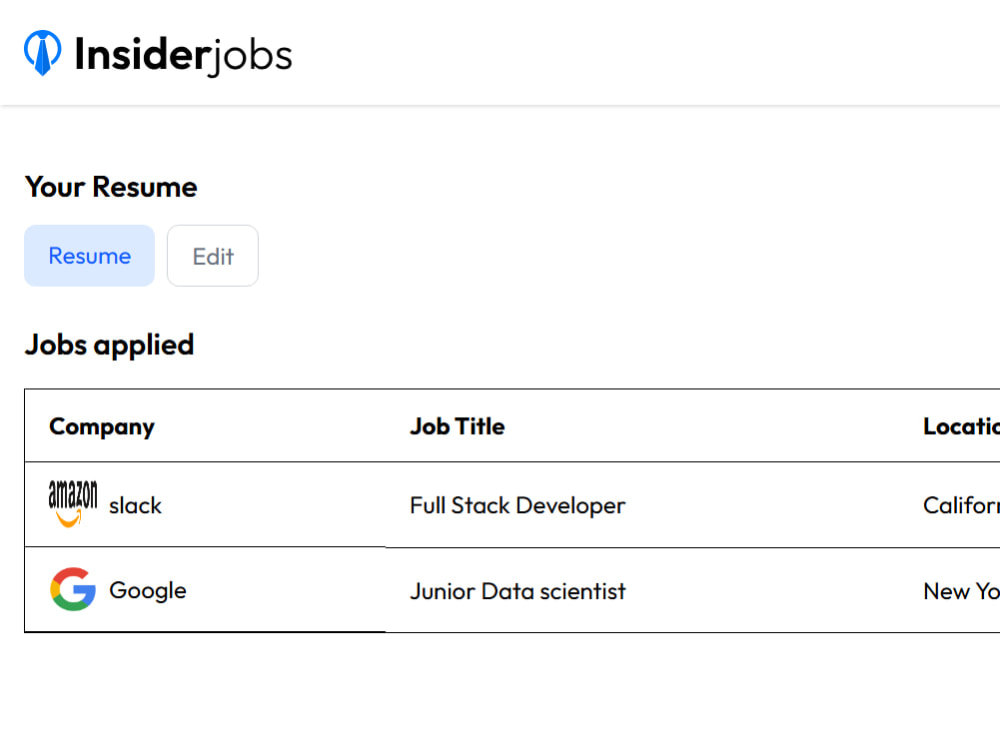Select the Google company name
This screenshot has height=749, width=1000.
tap(148, 591)
